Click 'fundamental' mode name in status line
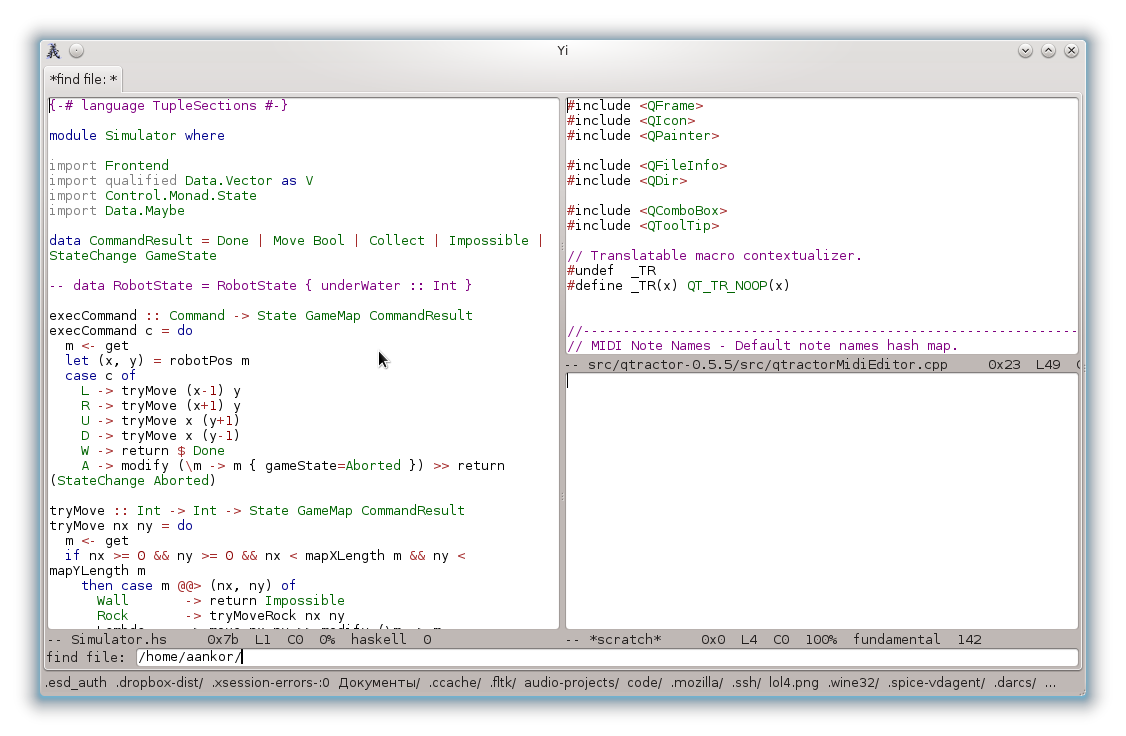1126x736 pixels. [896, 640]
